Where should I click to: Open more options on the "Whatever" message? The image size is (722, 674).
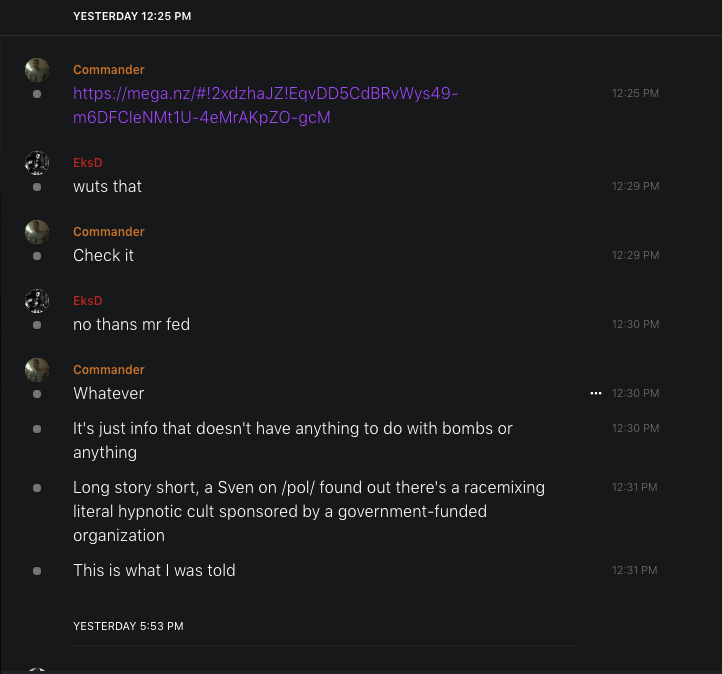coord(596,394)
